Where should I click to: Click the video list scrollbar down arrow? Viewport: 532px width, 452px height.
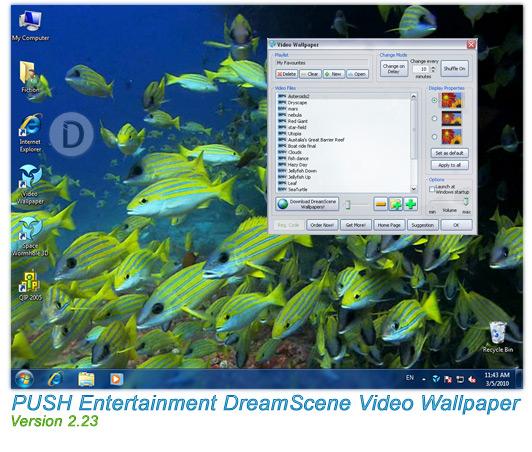click(x=413, y=189)
